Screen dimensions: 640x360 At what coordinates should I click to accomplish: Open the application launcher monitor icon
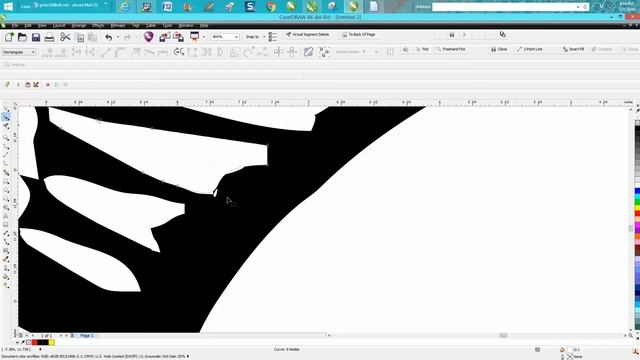click(x=194, y=37)
